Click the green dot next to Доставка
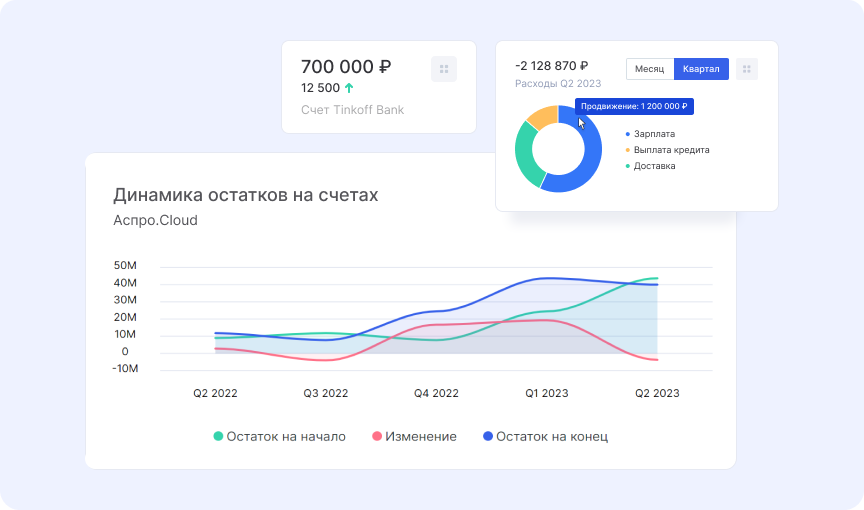Viewport: 864px width, 510px height. click(628, 166)
